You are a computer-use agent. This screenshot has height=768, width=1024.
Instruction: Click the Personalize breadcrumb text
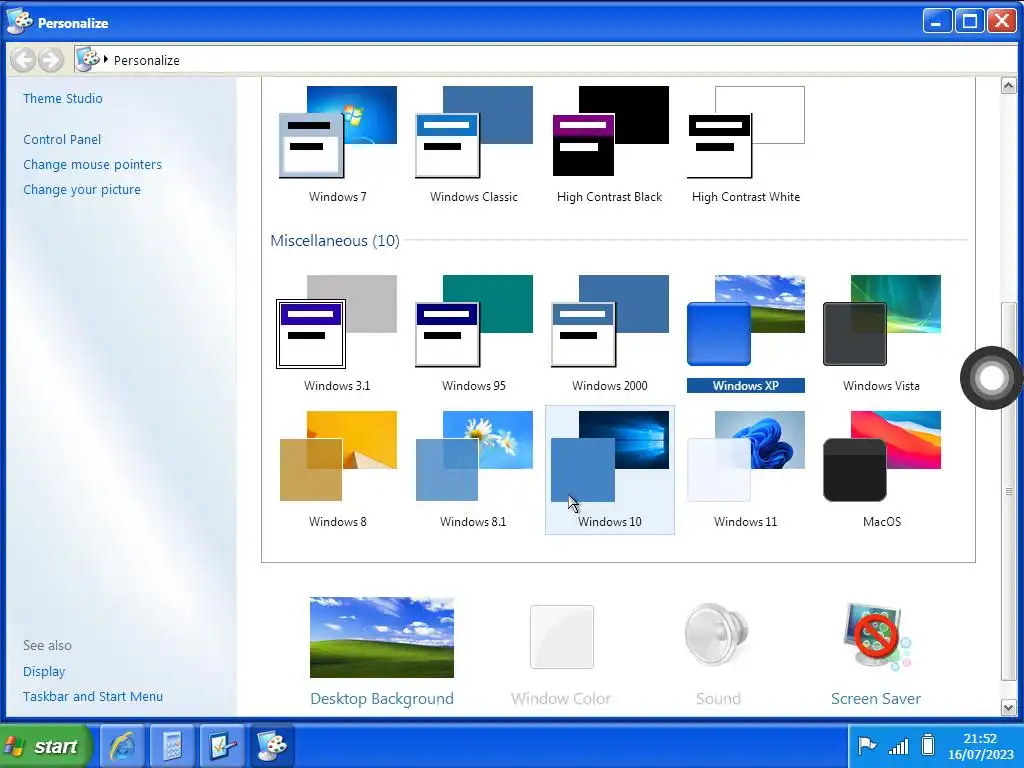pyautogui.click(x=146, y=60)
